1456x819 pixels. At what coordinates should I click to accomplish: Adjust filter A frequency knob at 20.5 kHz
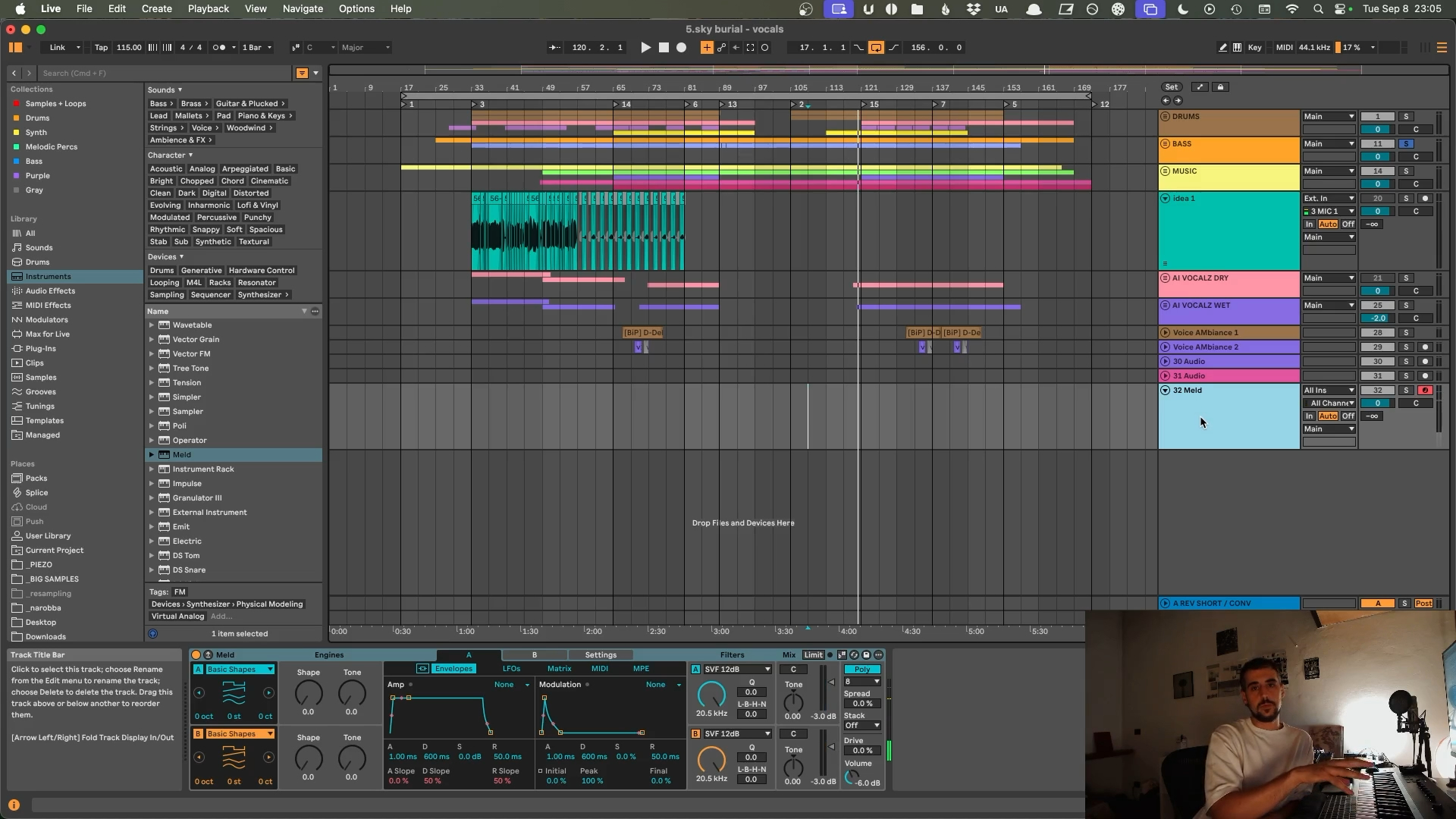click(711, 693)
